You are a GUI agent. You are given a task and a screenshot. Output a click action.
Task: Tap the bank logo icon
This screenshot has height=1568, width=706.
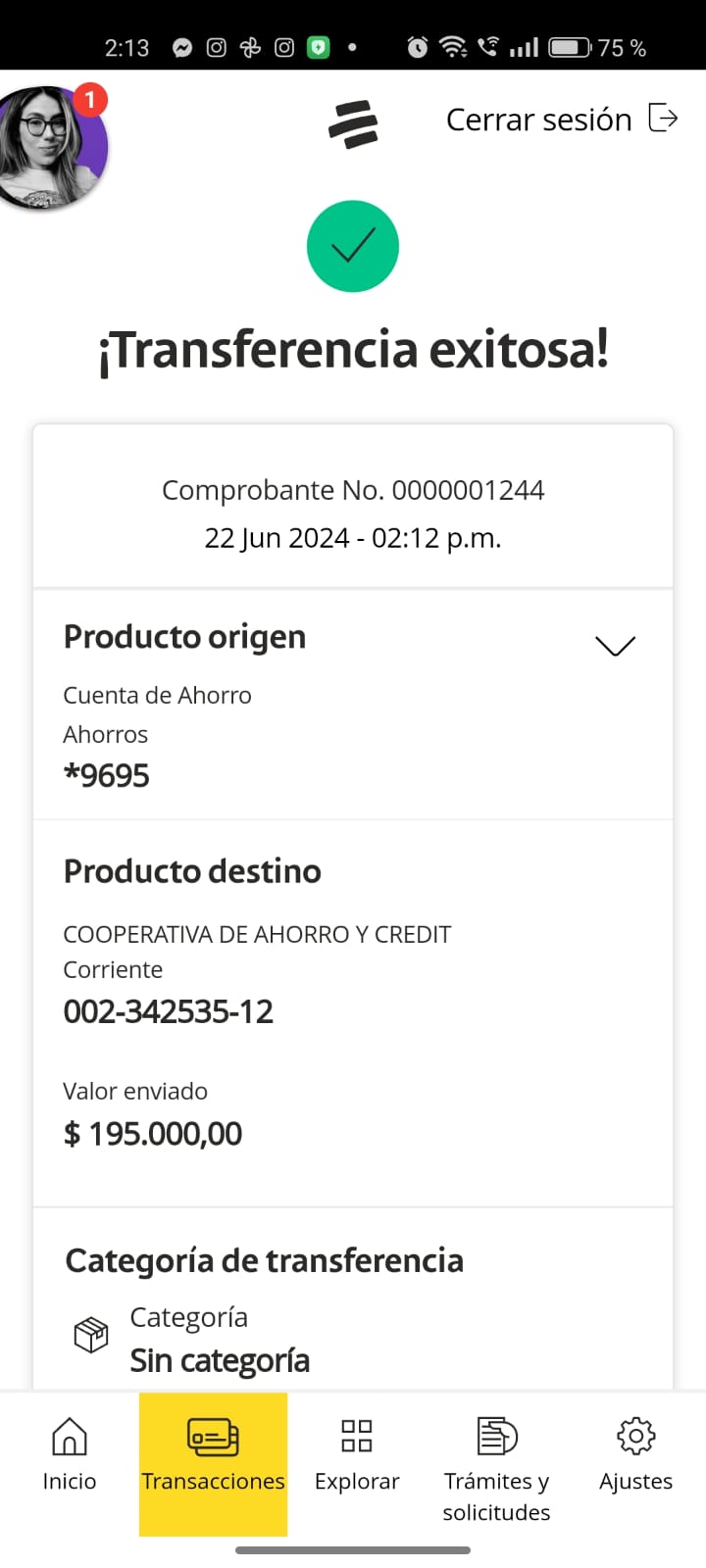click(x=353, y=124)
